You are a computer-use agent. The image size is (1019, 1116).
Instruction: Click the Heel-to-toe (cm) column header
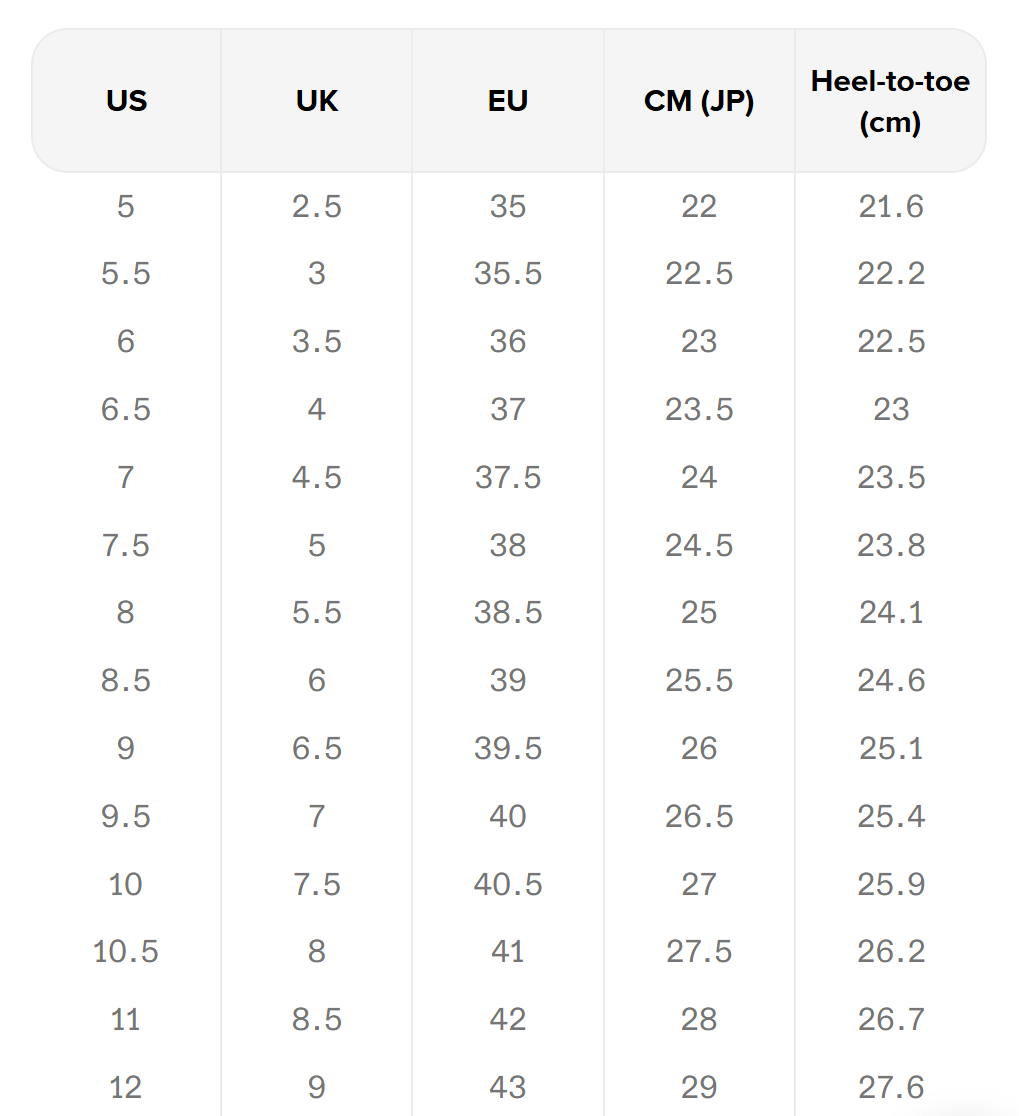890,101
